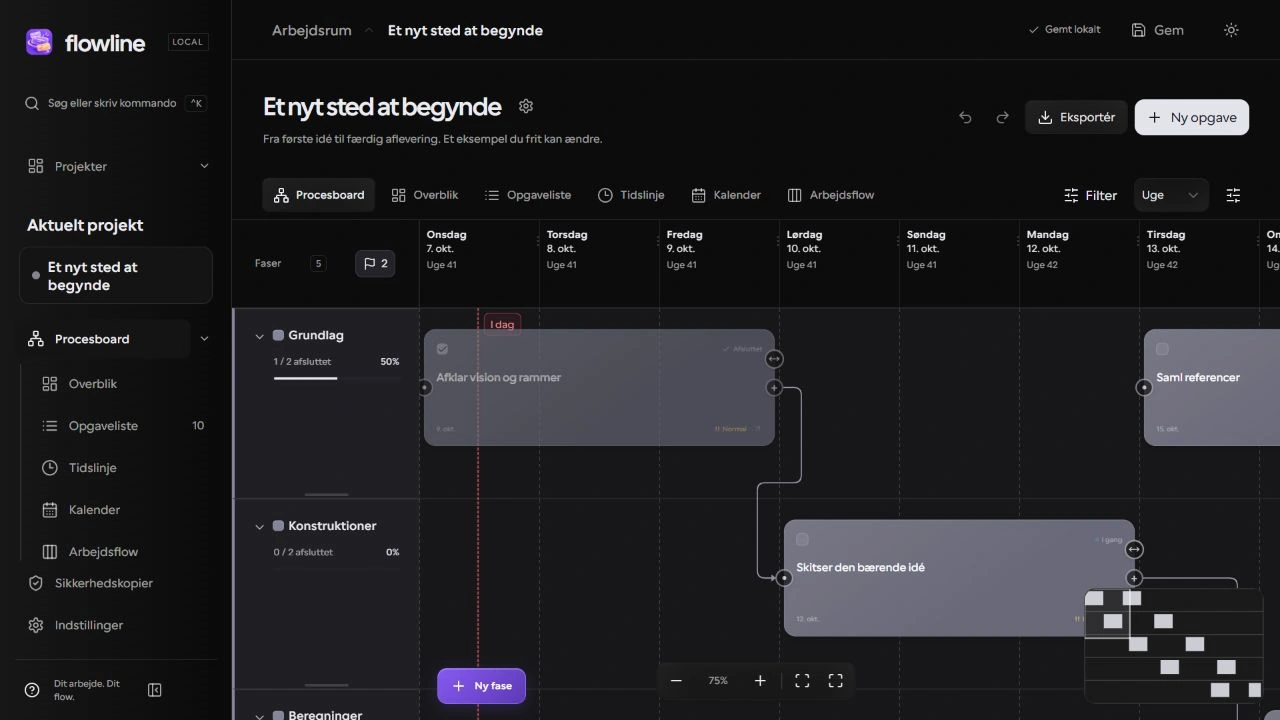Click the redo arrow icon
The height and width of the screenshot is (720, 1280).
1002,117
